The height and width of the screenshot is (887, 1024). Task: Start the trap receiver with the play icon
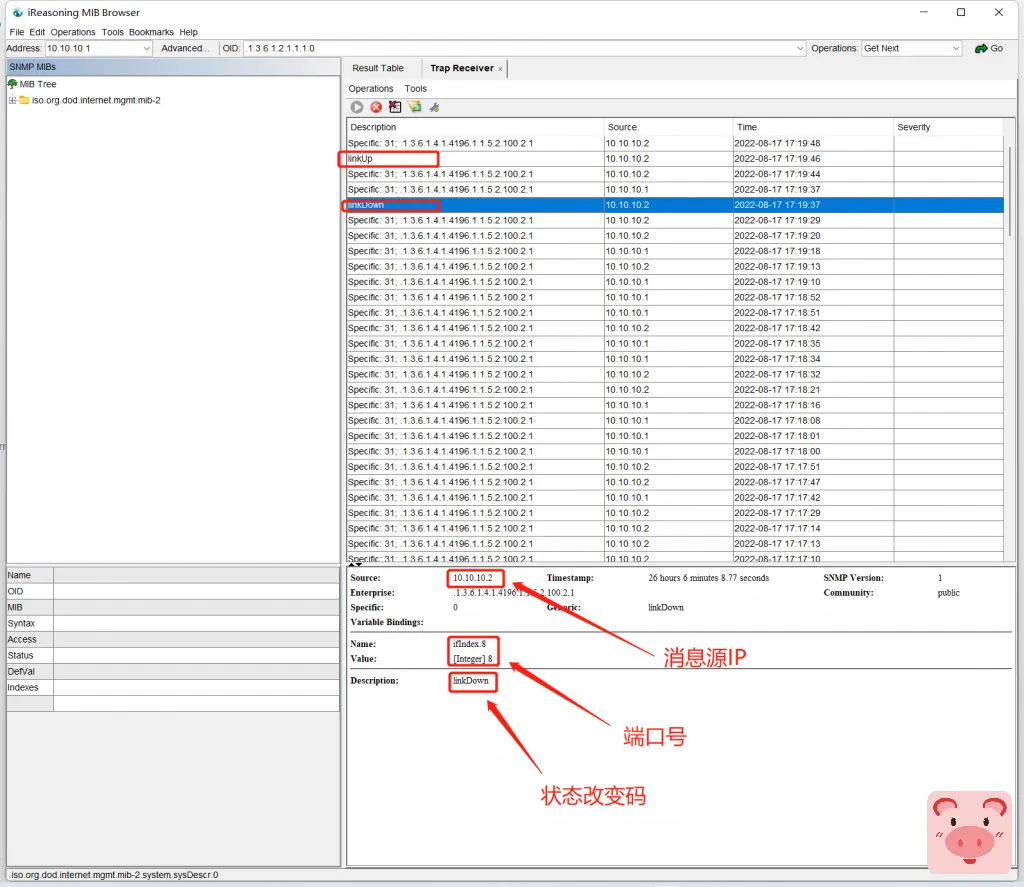click(357, 107)
